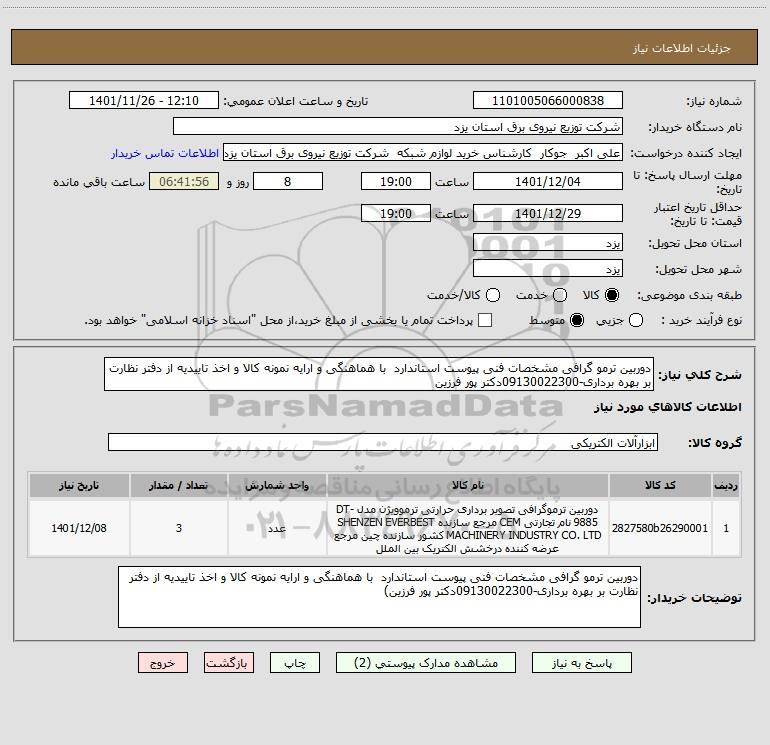
Task: Click the گروه کالا field ابزارآلات الکتریکی
Action: click(x=383, y=442)
